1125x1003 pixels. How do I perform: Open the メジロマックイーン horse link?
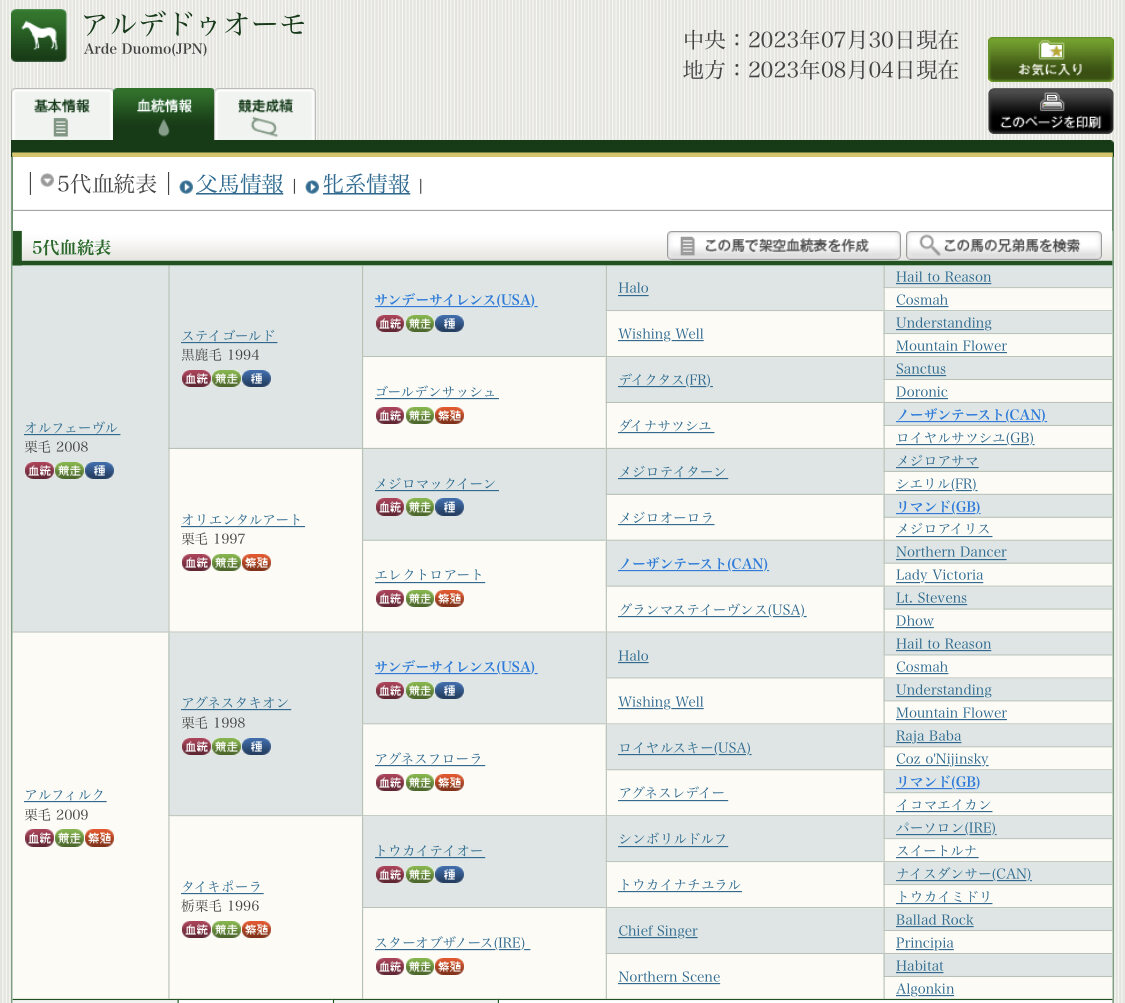point(436,484)
